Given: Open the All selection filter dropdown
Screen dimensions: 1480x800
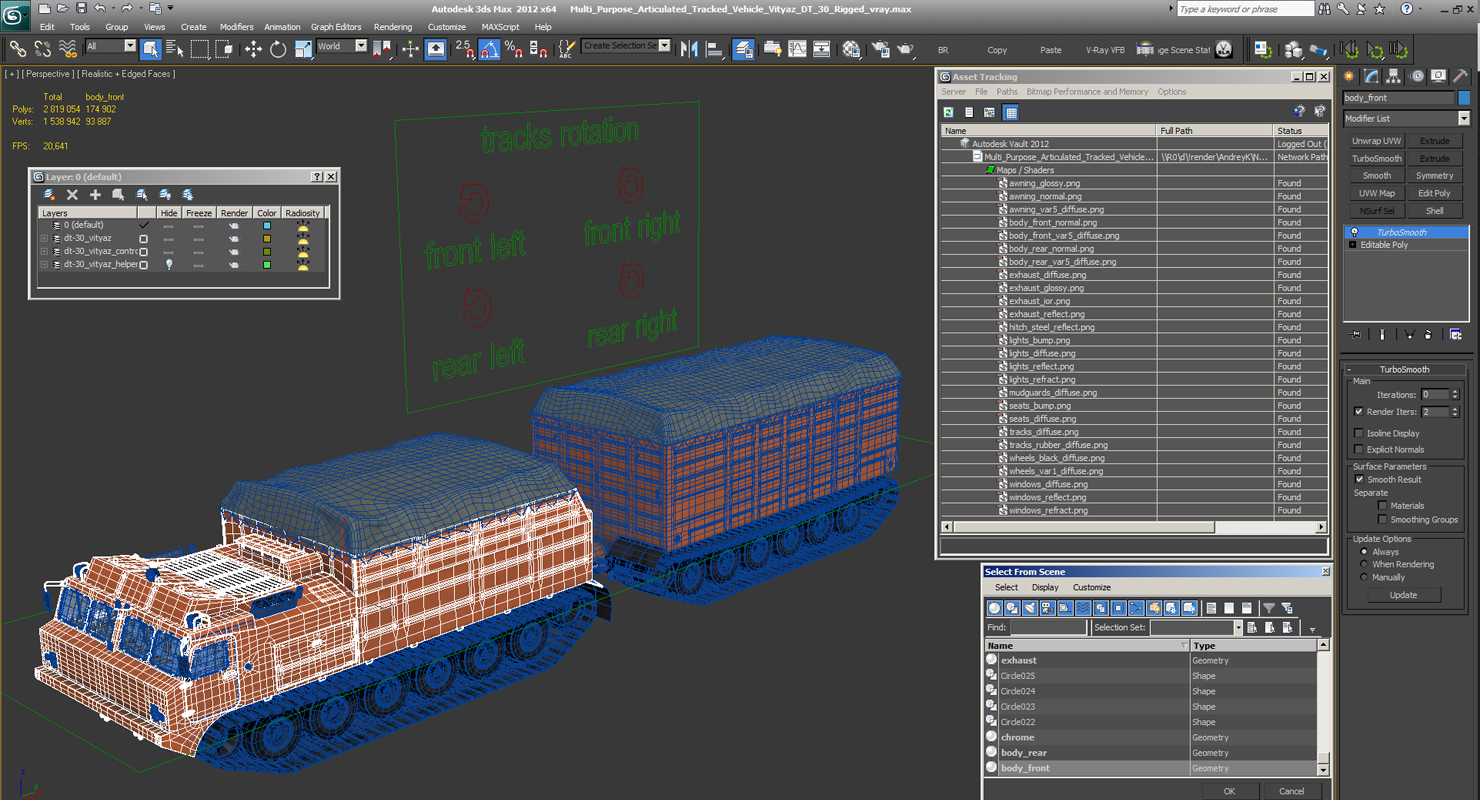Looking at the screenshot, I should click(x=130, y=46).
